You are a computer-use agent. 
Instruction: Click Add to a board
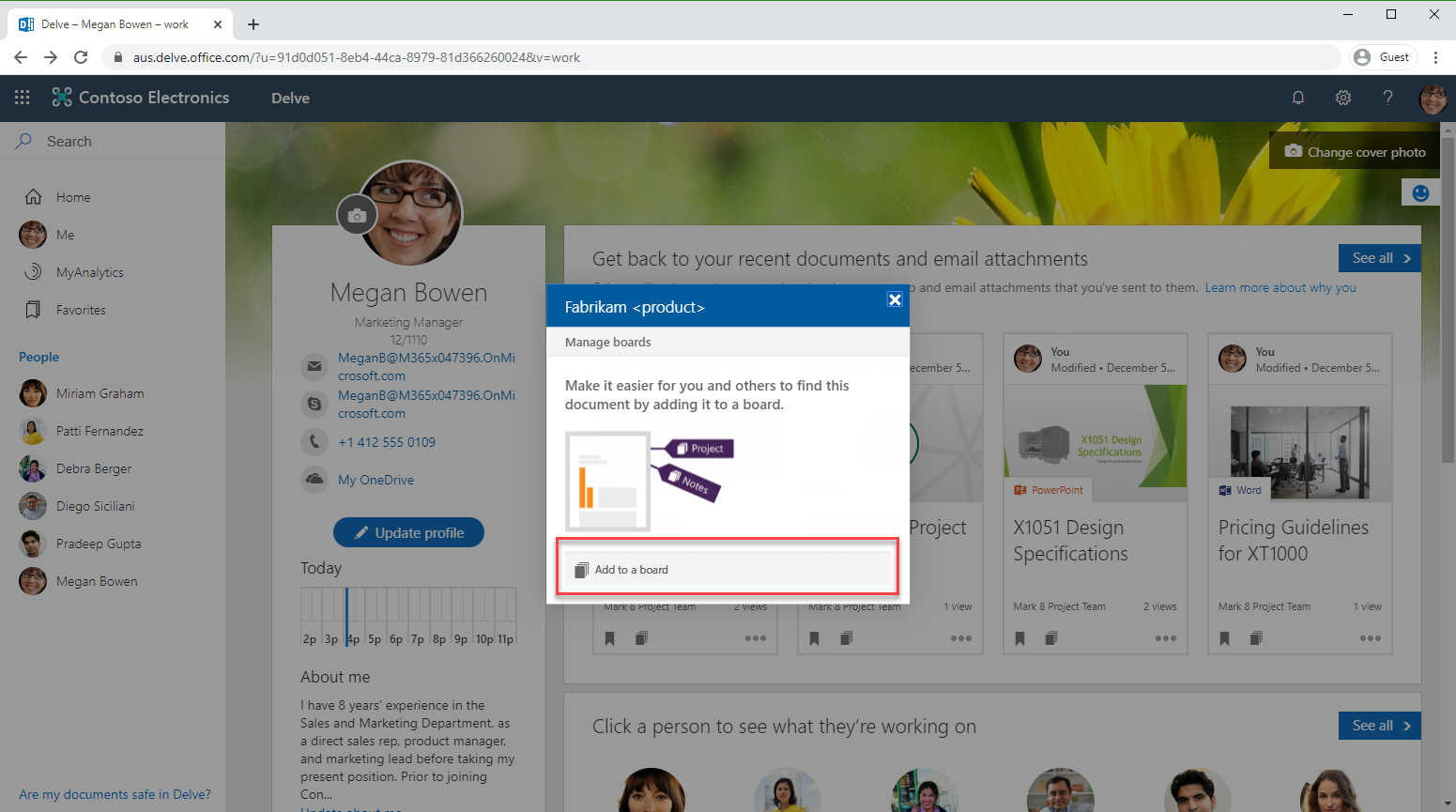728,570
